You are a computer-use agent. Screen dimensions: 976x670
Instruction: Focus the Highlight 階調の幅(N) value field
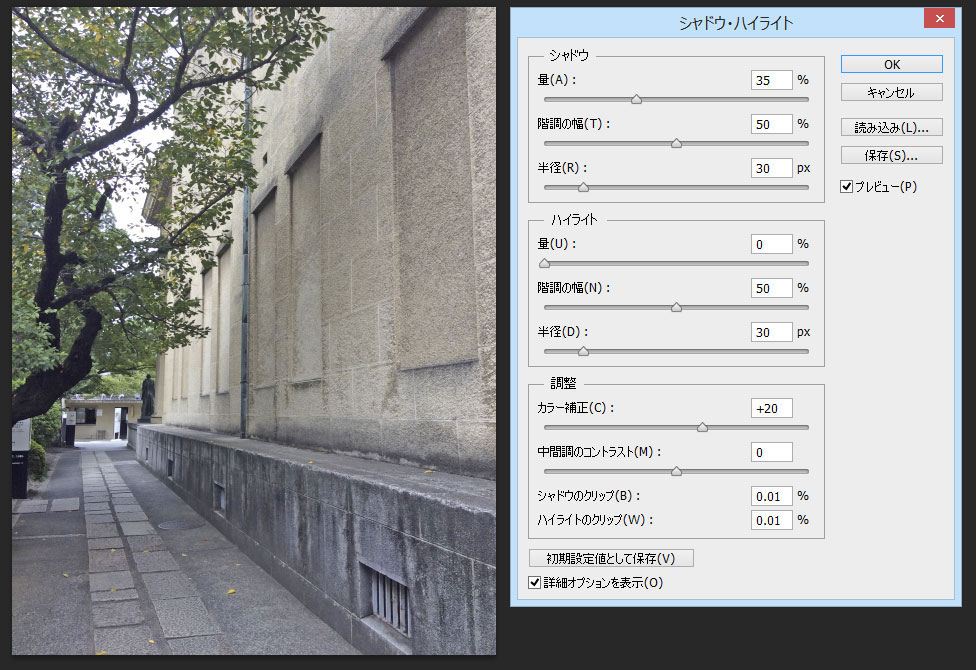(x=772, y=288)
